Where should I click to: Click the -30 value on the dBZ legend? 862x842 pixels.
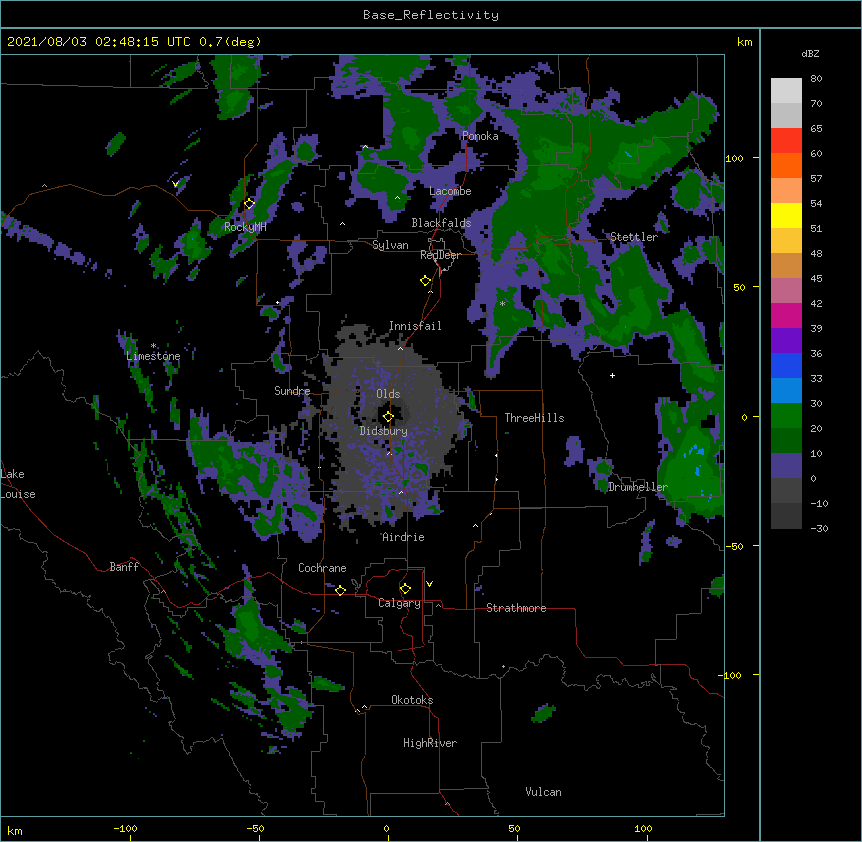(819, 528)
